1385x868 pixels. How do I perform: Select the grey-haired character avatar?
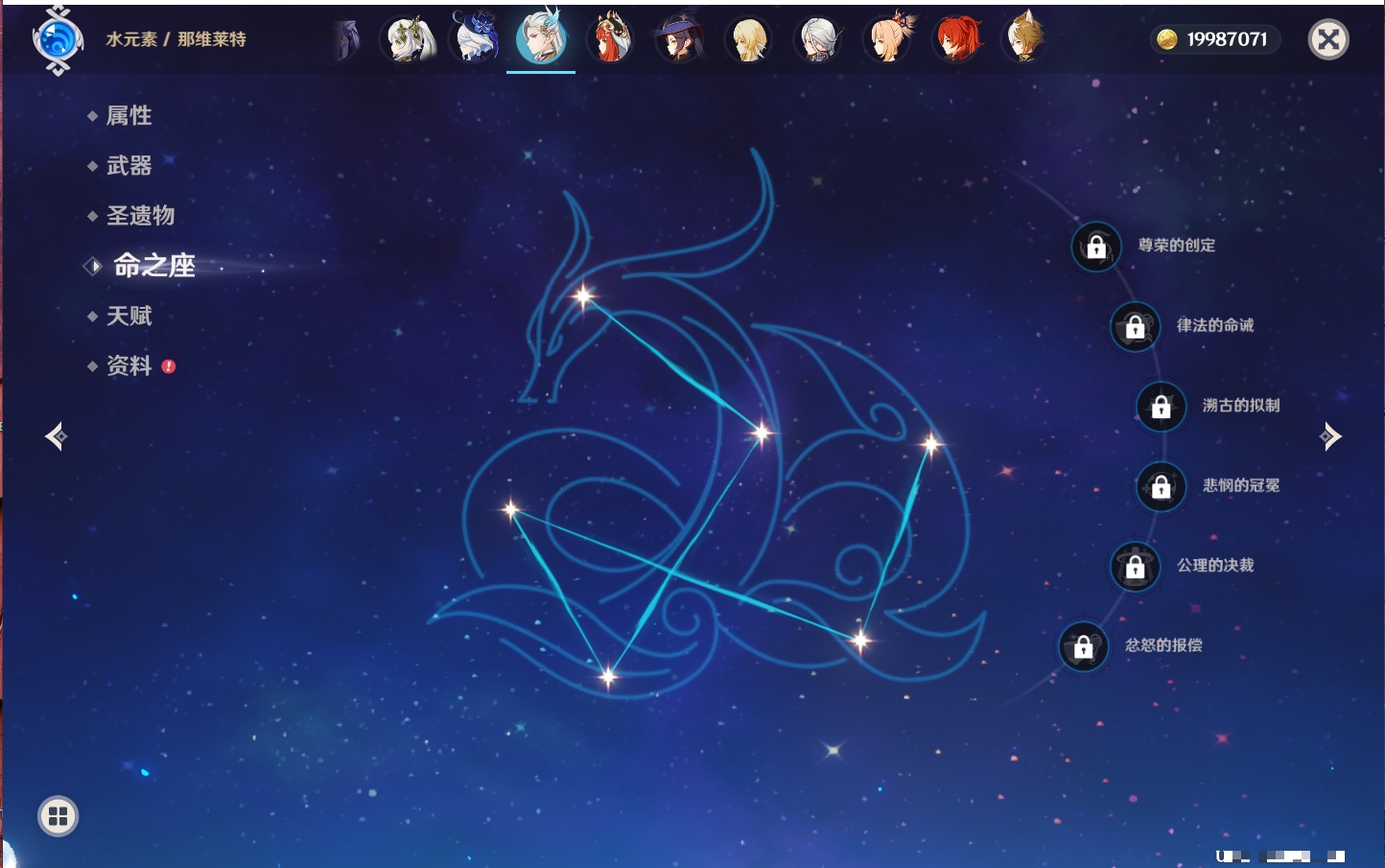coord(818,39)
